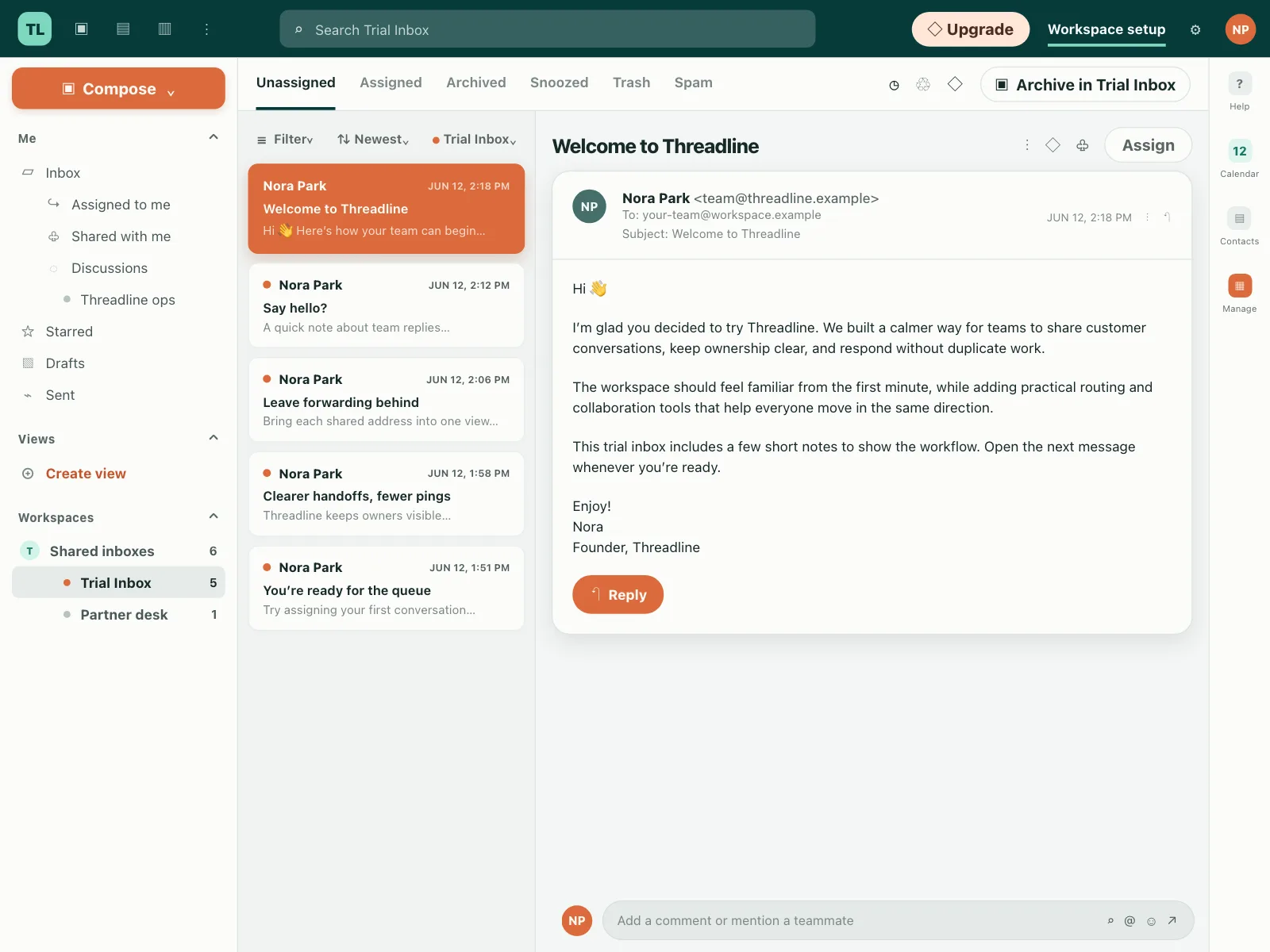
Task: Click the small reply arrow in the message header
Action: tap(1167, 217)
